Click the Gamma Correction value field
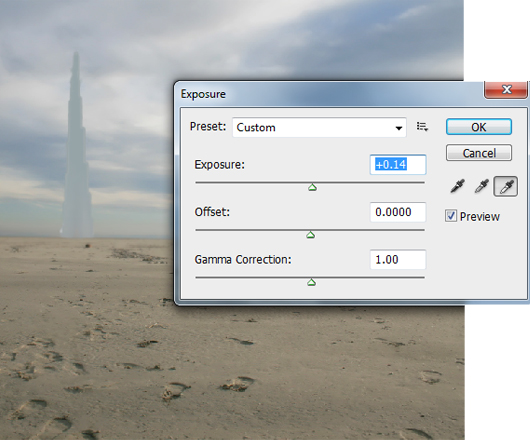Viewport: 530px width, 440px height. [x=398, y=260]
